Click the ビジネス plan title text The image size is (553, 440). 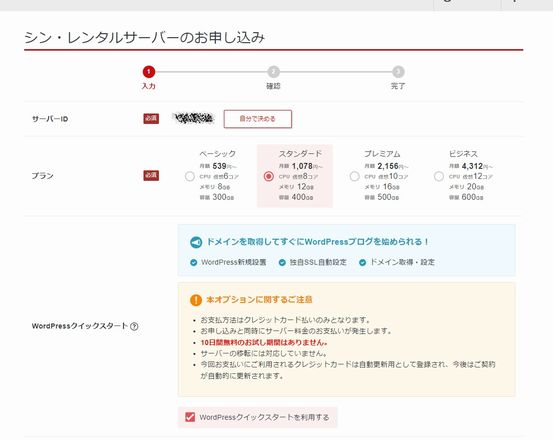[463, 154]
